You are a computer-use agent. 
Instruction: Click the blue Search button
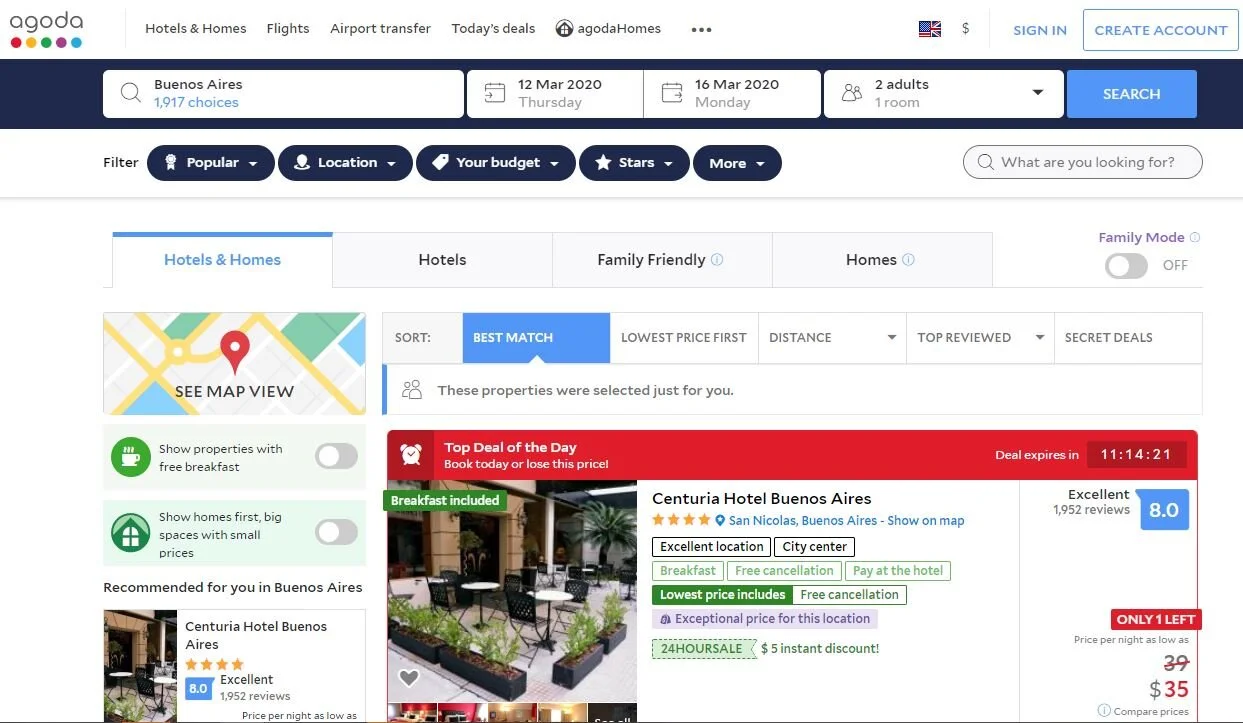coord(1132,94)
